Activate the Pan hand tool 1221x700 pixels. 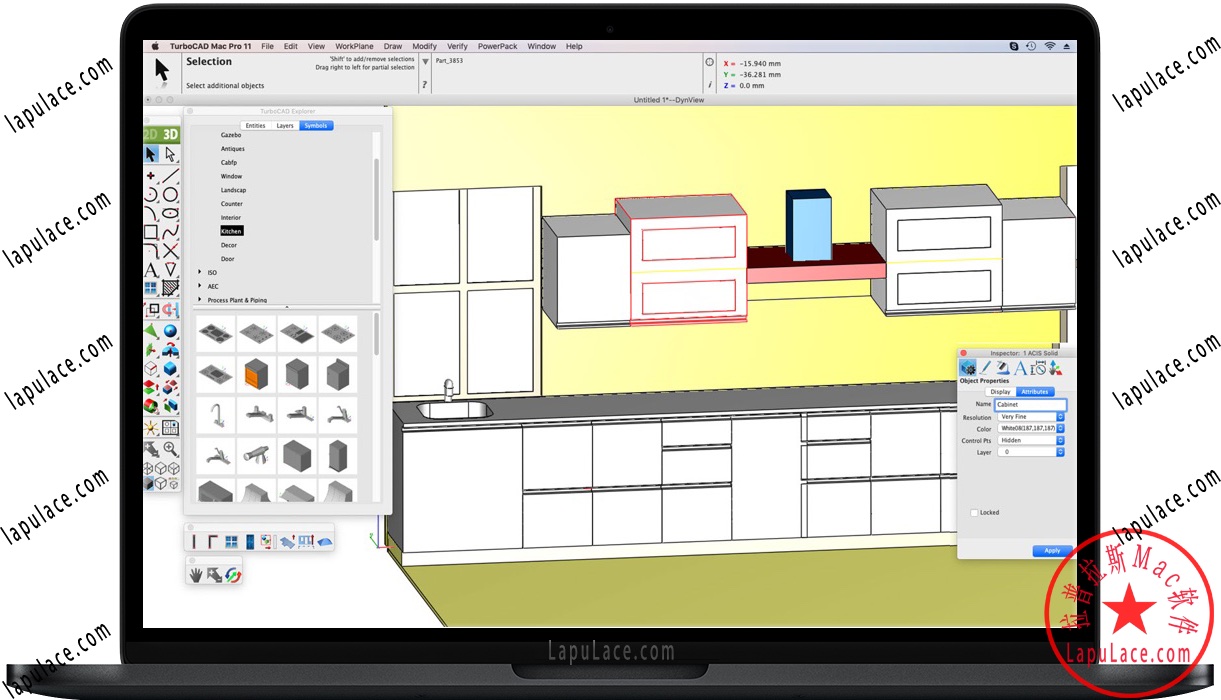pos(198,574)
